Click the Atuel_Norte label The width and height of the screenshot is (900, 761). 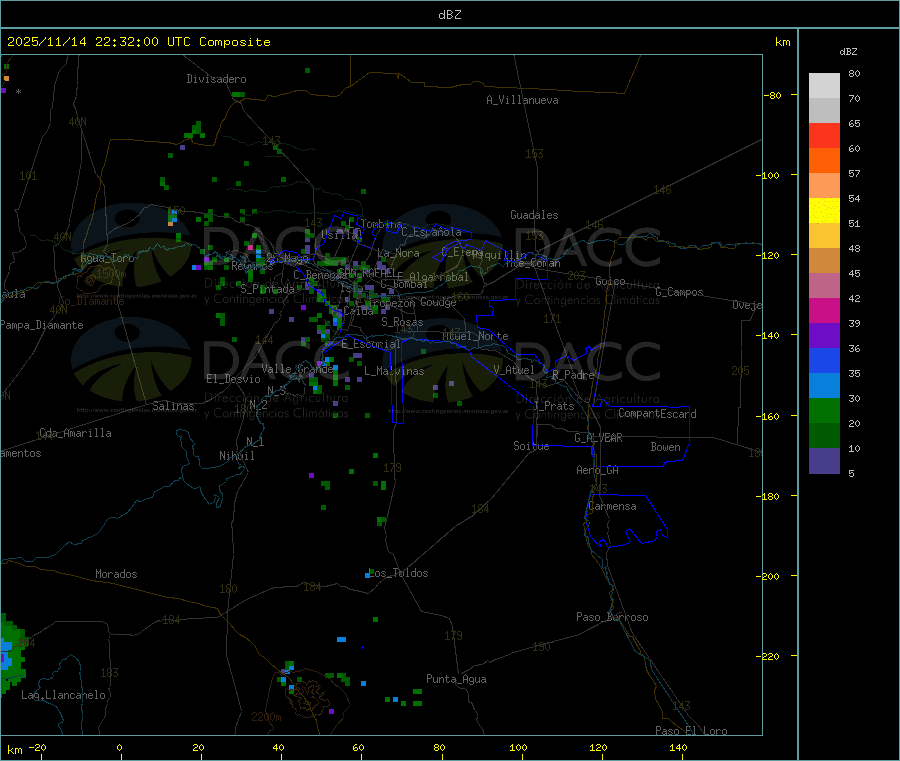point(475,336)
